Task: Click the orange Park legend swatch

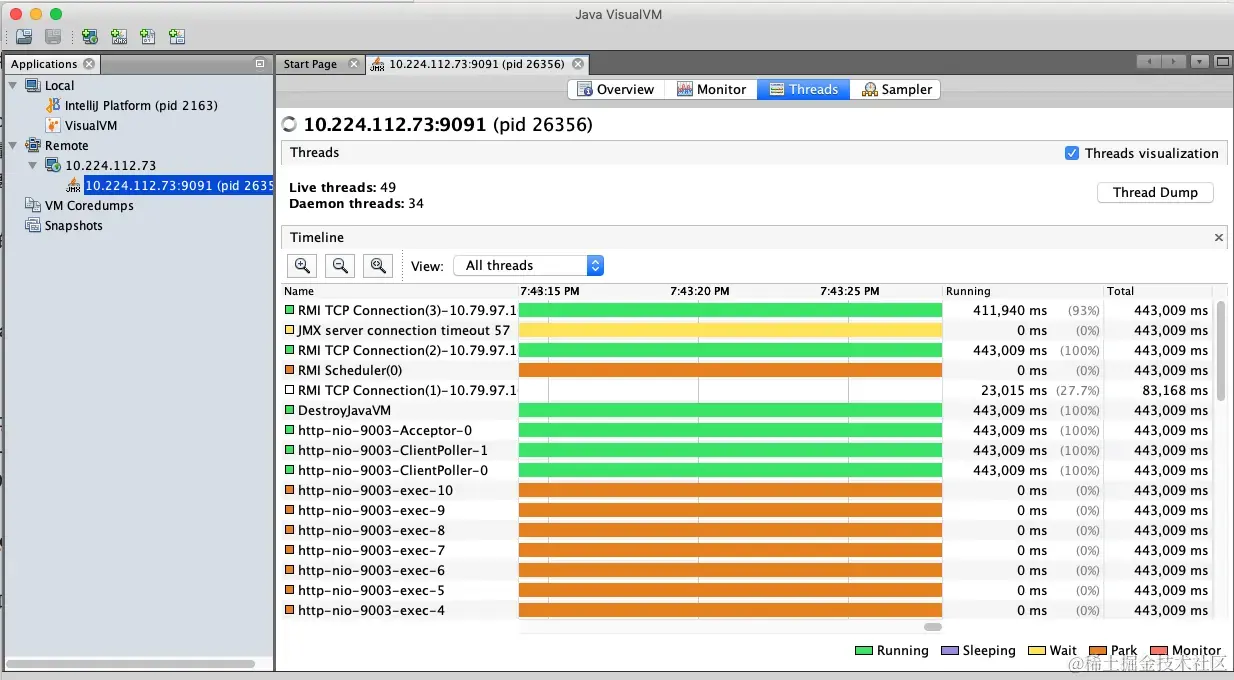Action: point(1098,650)
